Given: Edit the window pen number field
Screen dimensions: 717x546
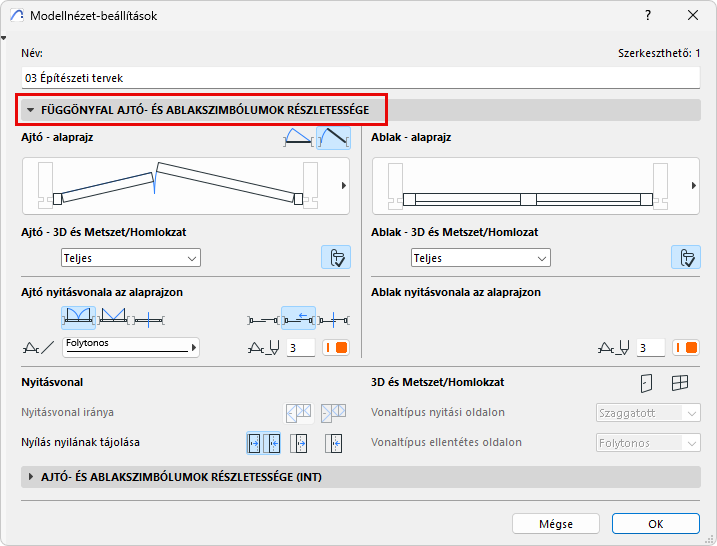Looking at the screenshot, I should point(650,348).
